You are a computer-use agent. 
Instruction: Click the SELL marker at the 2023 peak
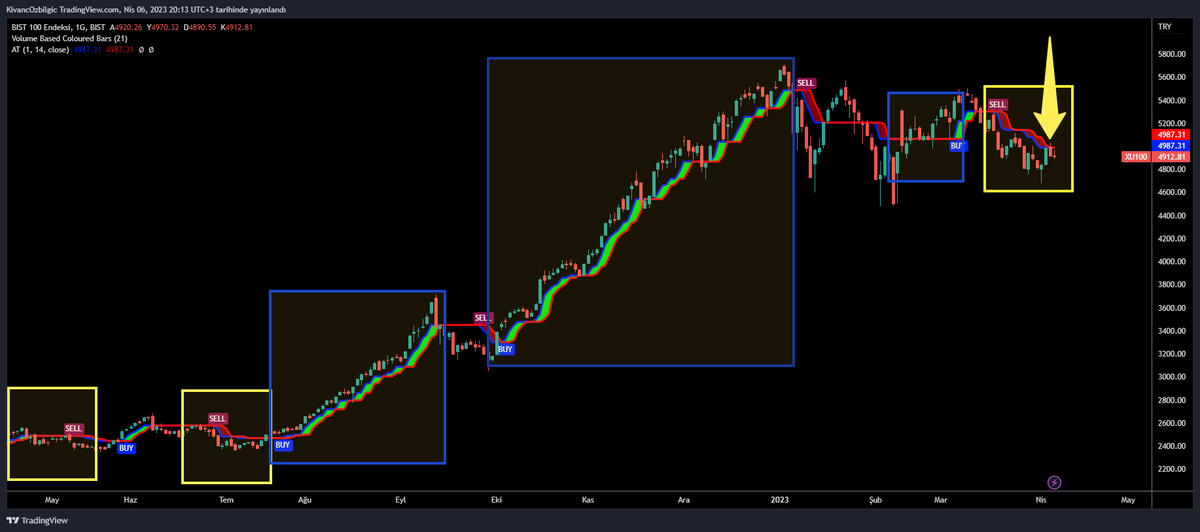(x=806, y=83)
